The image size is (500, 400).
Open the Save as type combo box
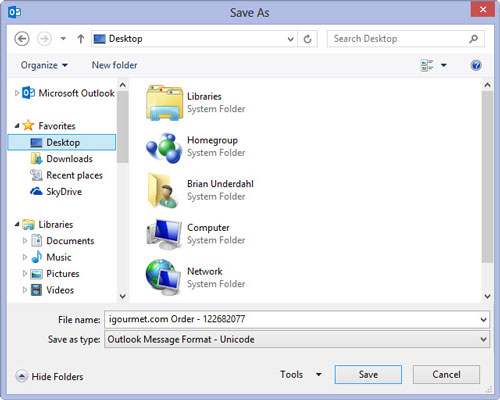(297, 339)
